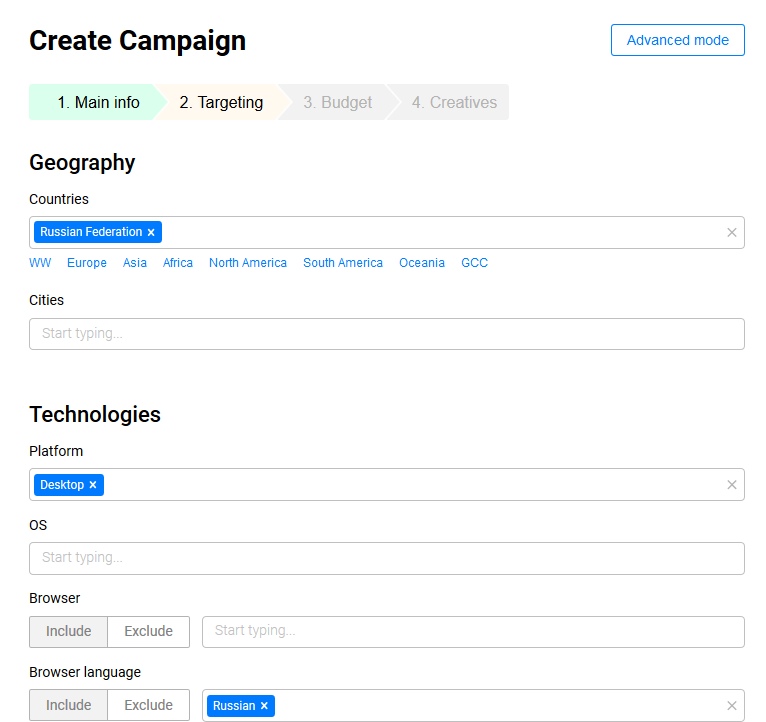Open the Budget step
The image size is (766, 722).
click(x=337, y=102)
